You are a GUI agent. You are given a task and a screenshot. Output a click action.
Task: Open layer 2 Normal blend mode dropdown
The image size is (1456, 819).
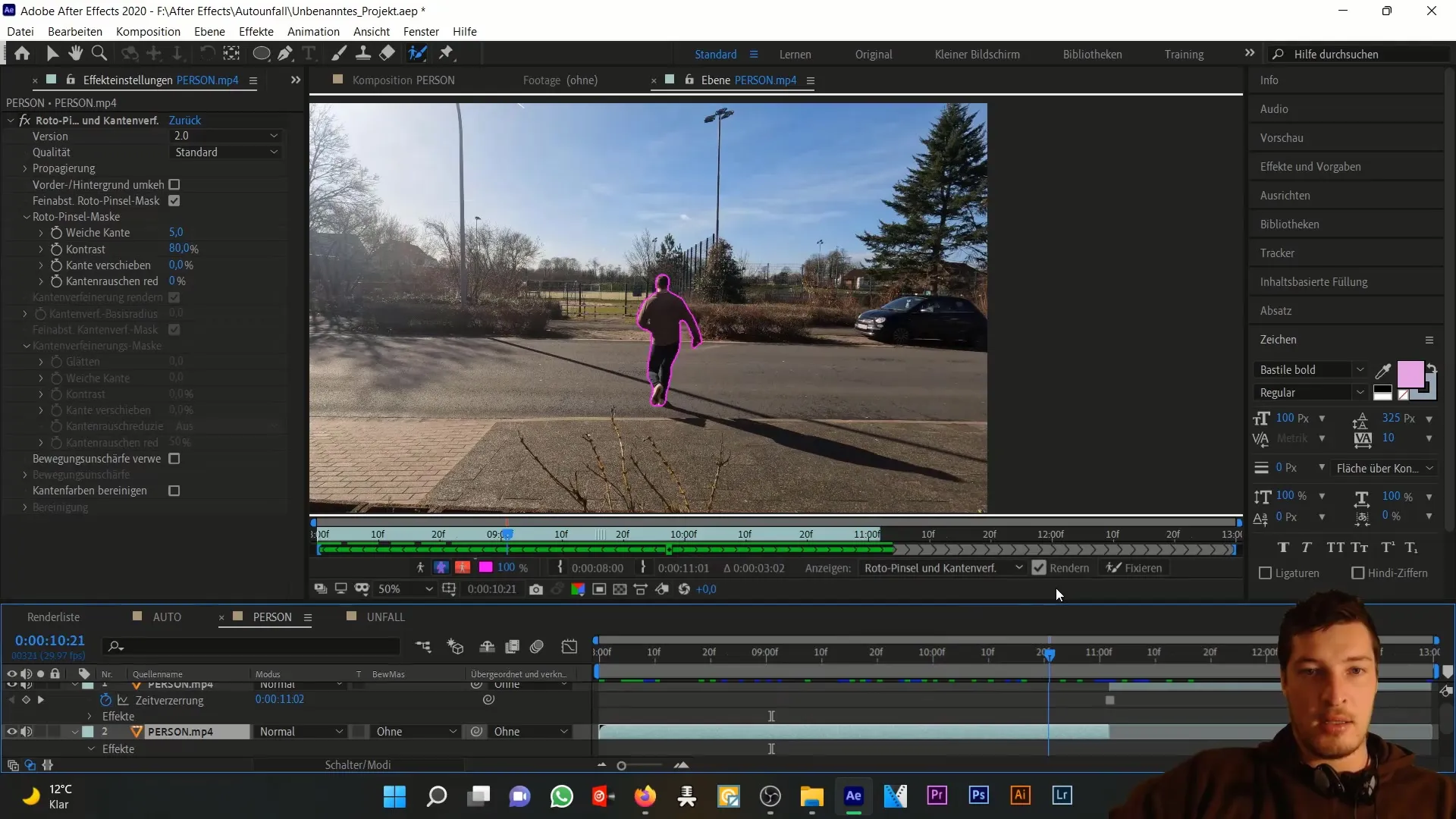click(300, 732)
